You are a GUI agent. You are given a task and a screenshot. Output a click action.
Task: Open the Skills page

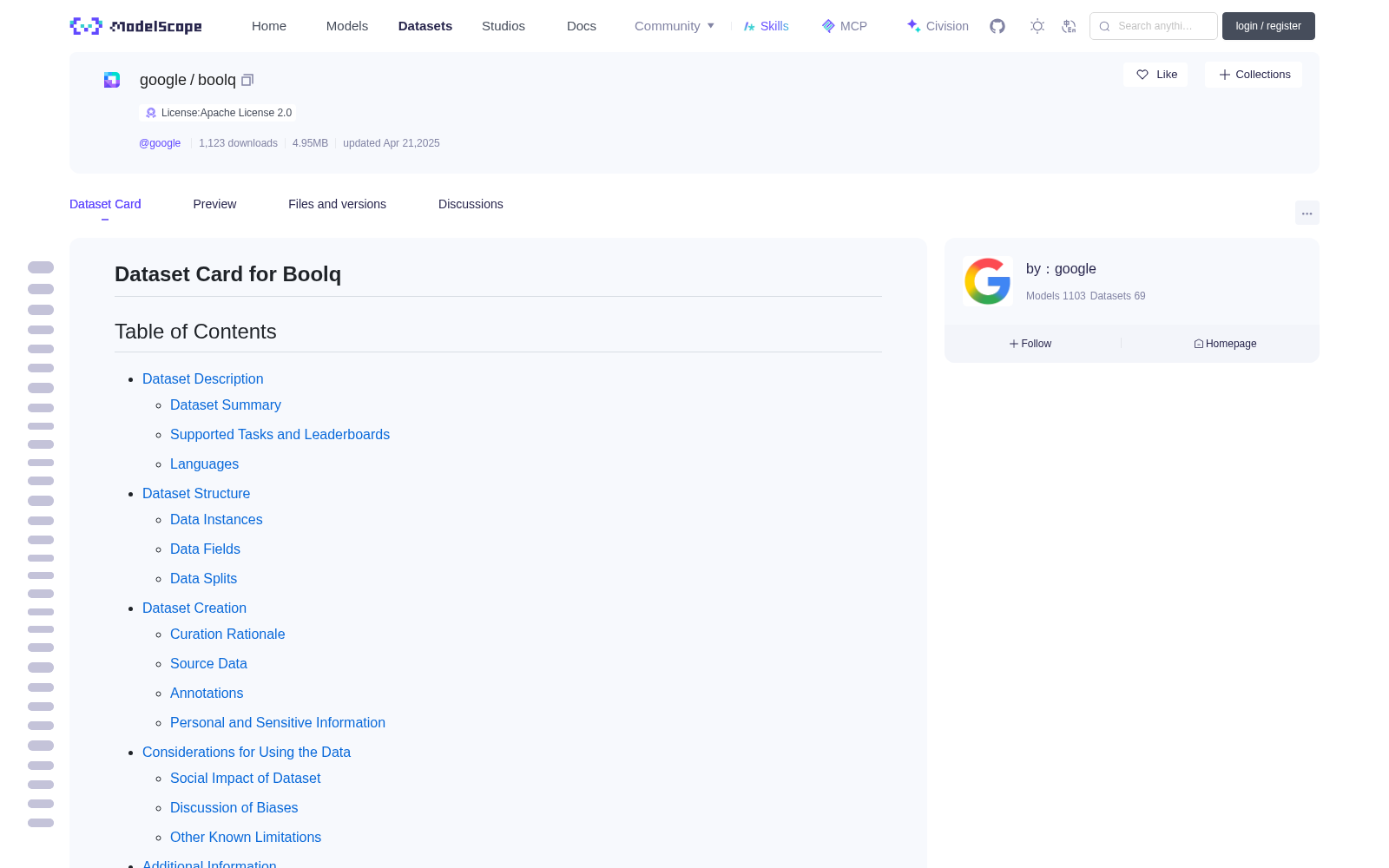pos(766,26)
